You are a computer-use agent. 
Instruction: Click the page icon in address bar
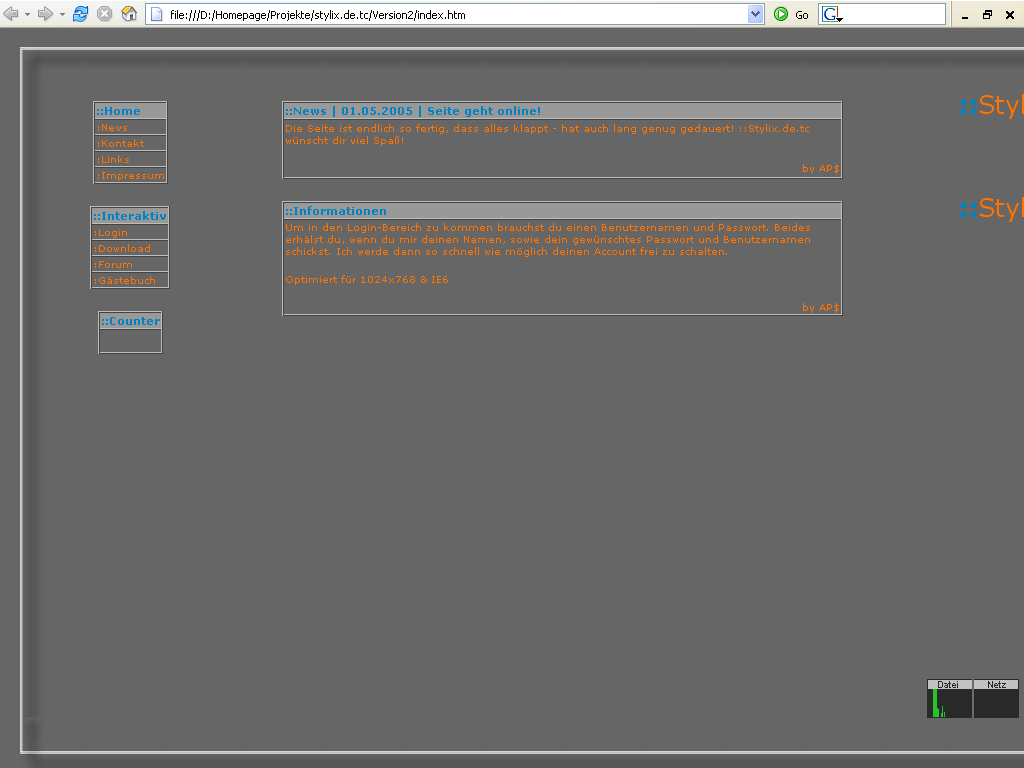click(156, 14)
